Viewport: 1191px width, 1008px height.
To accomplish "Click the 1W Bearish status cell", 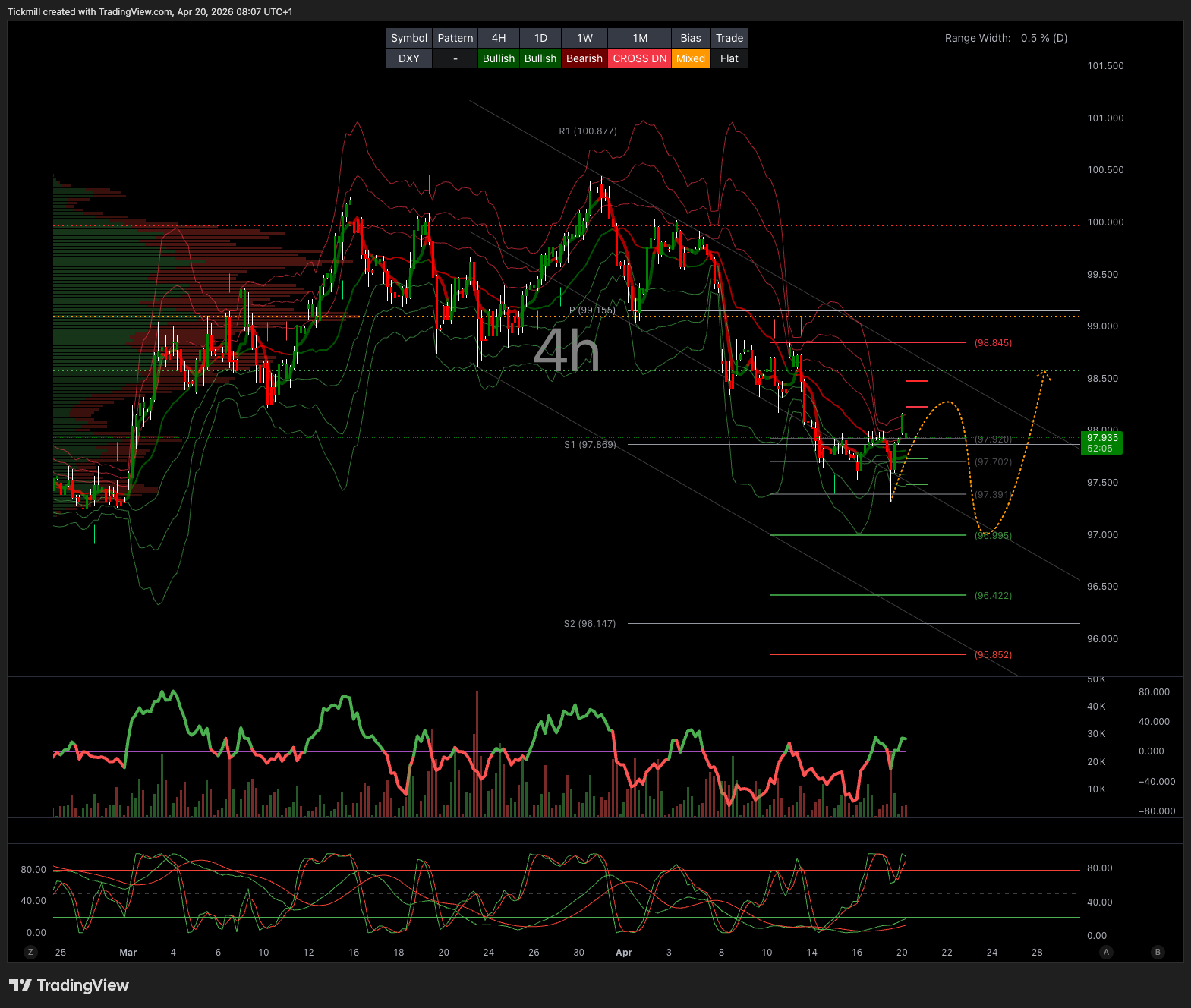I will click(584, 58).
